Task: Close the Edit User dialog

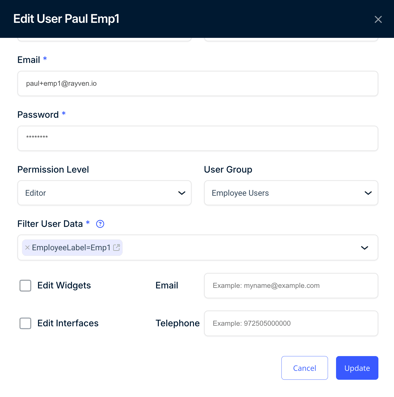Action: (x=378, y=19)
